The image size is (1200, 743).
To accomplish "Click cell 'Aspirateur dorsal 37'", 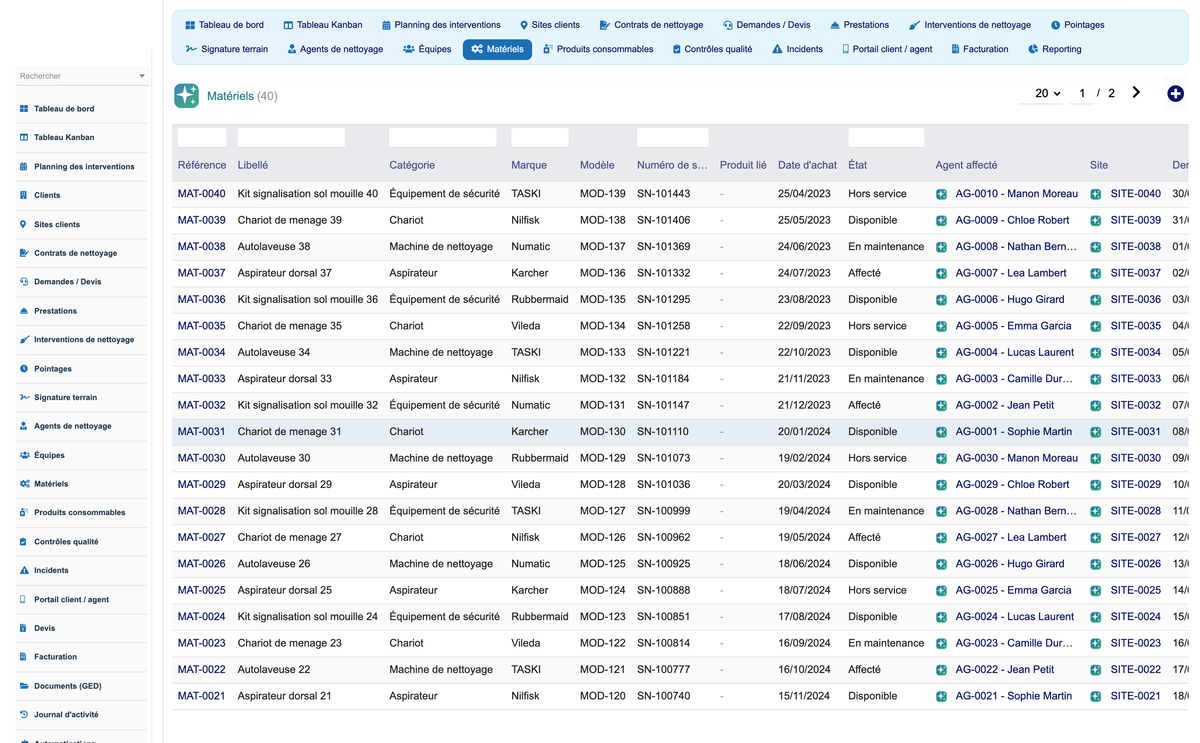I will pos(285,273).
